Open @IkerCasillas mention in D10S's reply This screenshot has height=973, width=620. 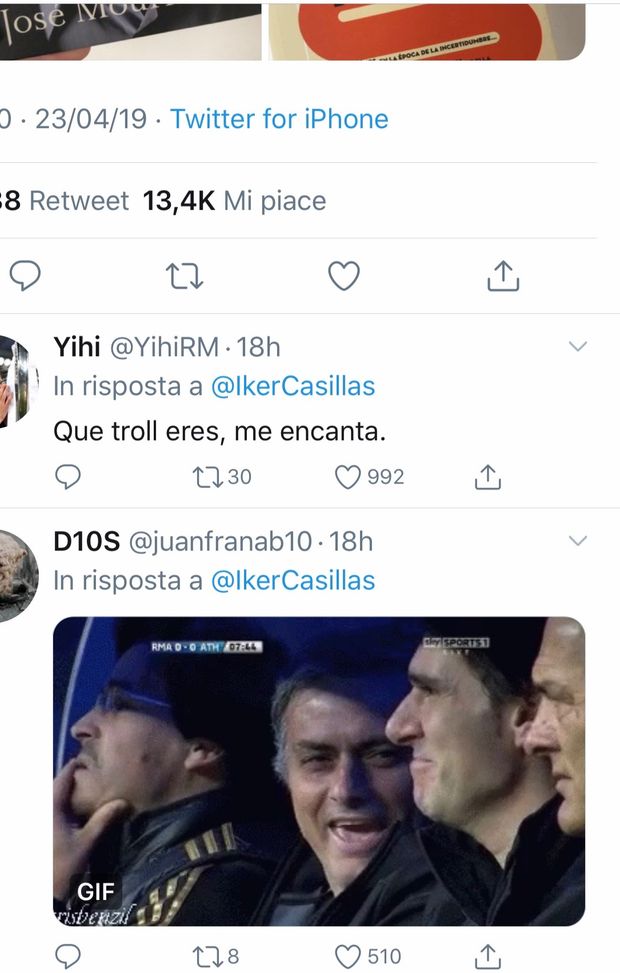293,580
